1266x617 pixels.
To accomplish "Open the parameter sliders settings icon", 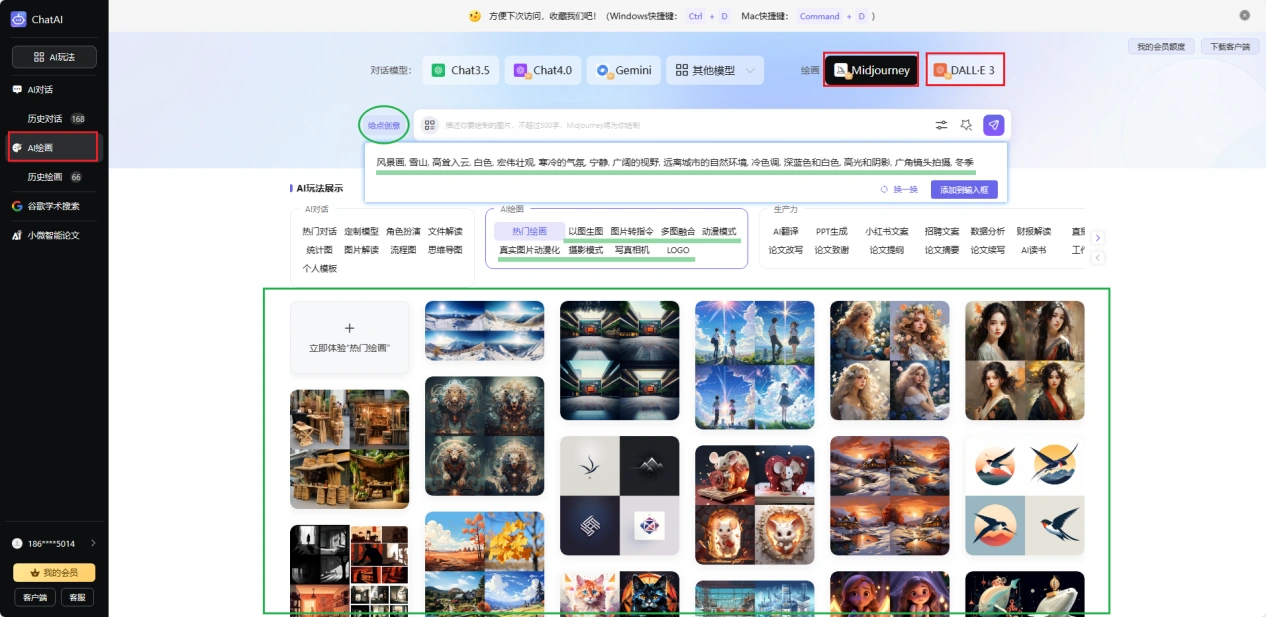I will [x=941, y=125].
